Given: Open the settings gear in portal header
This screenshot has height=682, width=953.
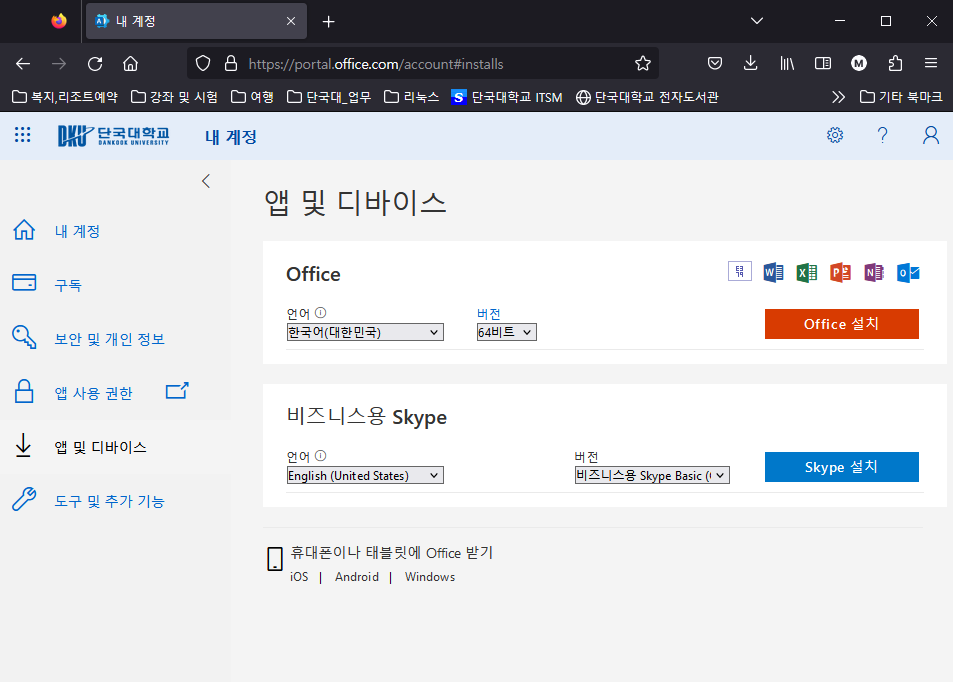Looking at the screenshot, I should (835, 135).
